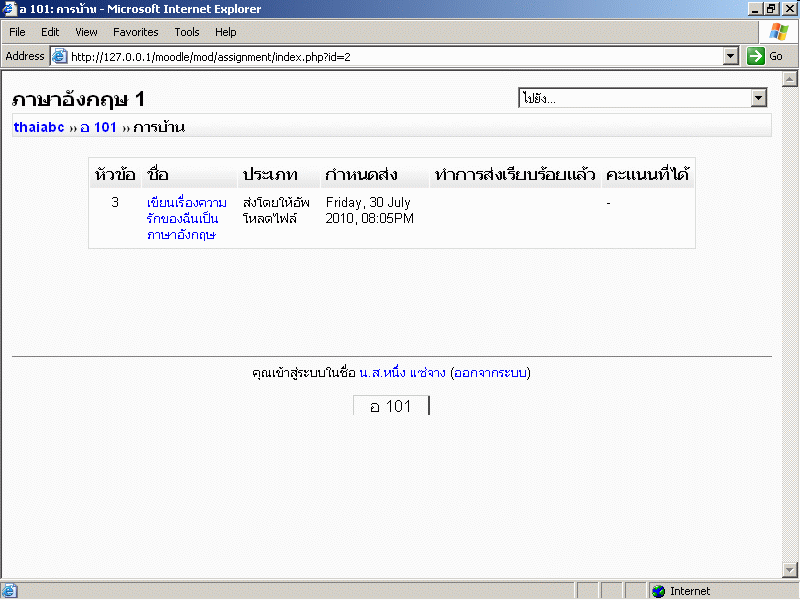Open the Favorites menu

pyautogui.click(x=135, y=32)
